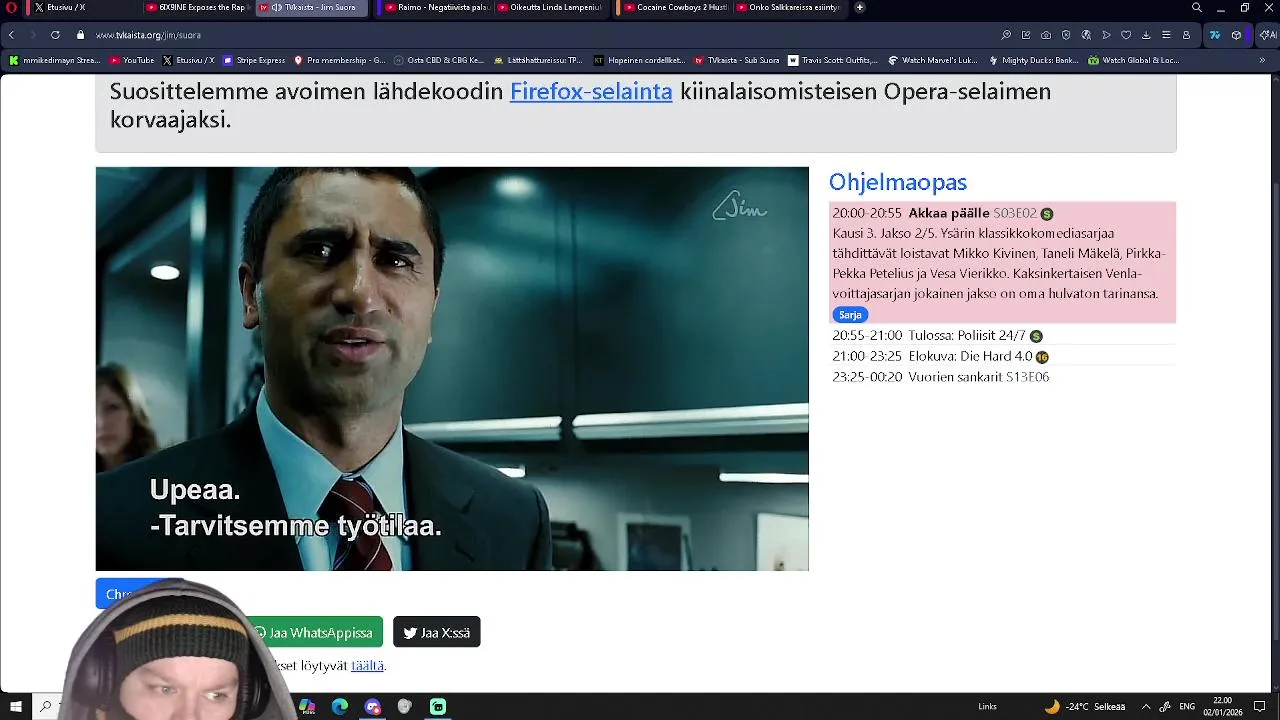Click the translate globe icon in the address bar
Image resolution: width=1280 pixels, height=720 pixels.
pyautogui.click(x=1086, y=35)
